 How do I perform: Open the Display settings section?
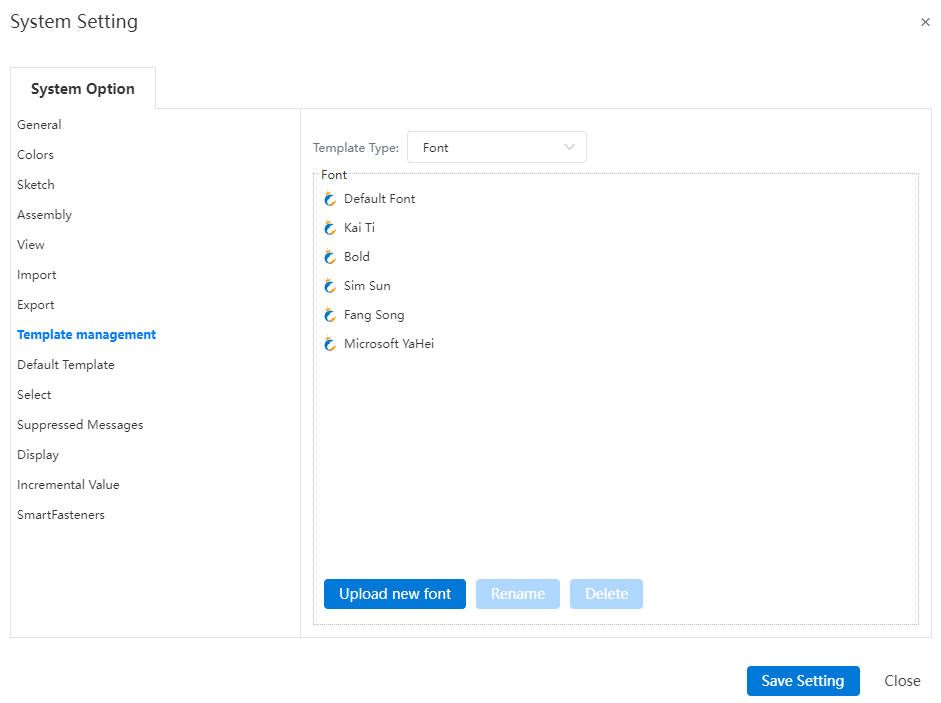[x=38, y=455]
